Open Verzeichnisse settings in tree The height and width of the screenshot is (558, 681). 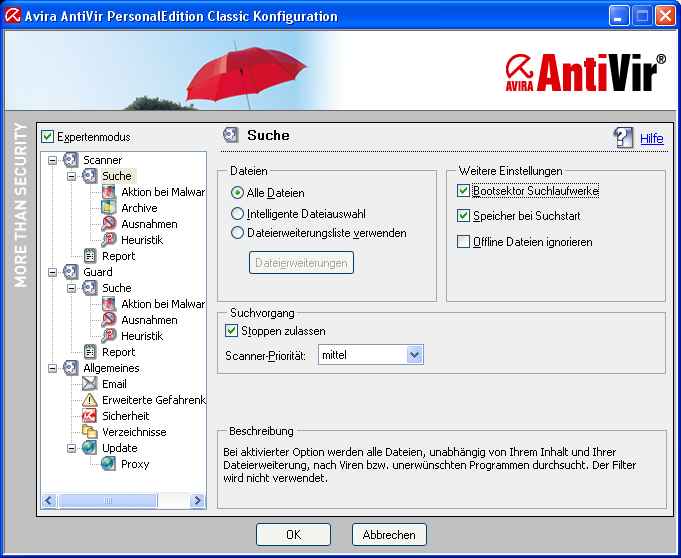tap(134, 432)
